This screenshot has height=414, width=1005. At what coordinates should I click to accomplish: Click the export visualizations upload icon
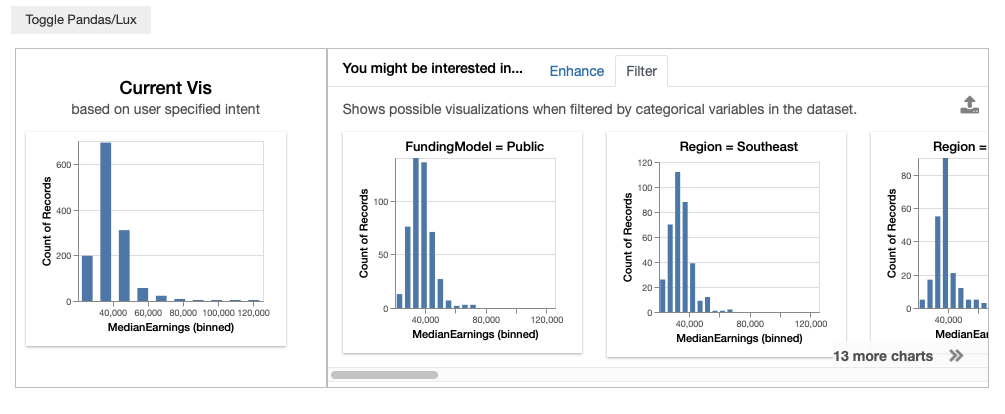[x=969, y=105]
